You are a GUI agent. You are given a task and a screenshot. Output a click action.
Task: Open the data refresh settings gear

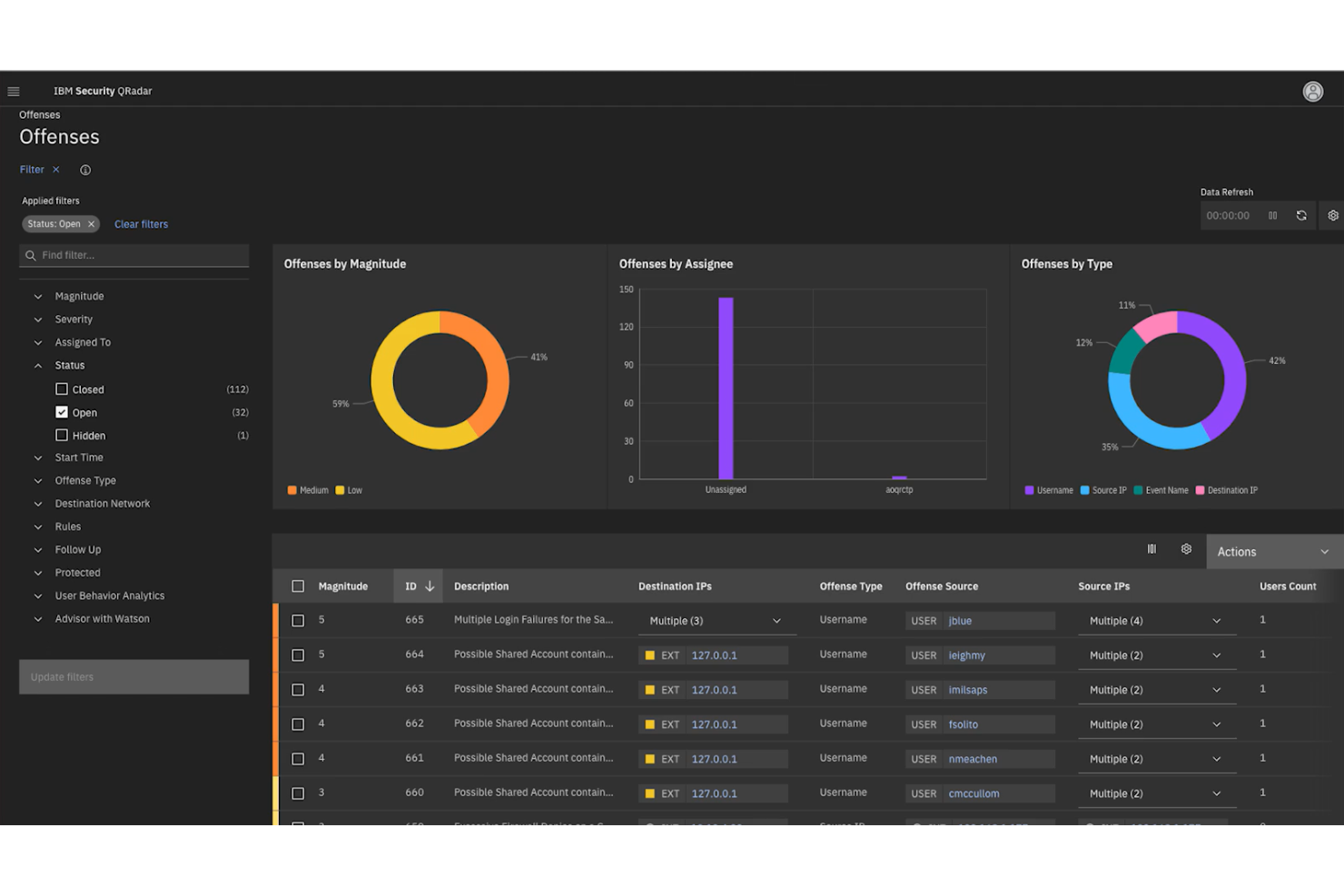click(1332, 215)
